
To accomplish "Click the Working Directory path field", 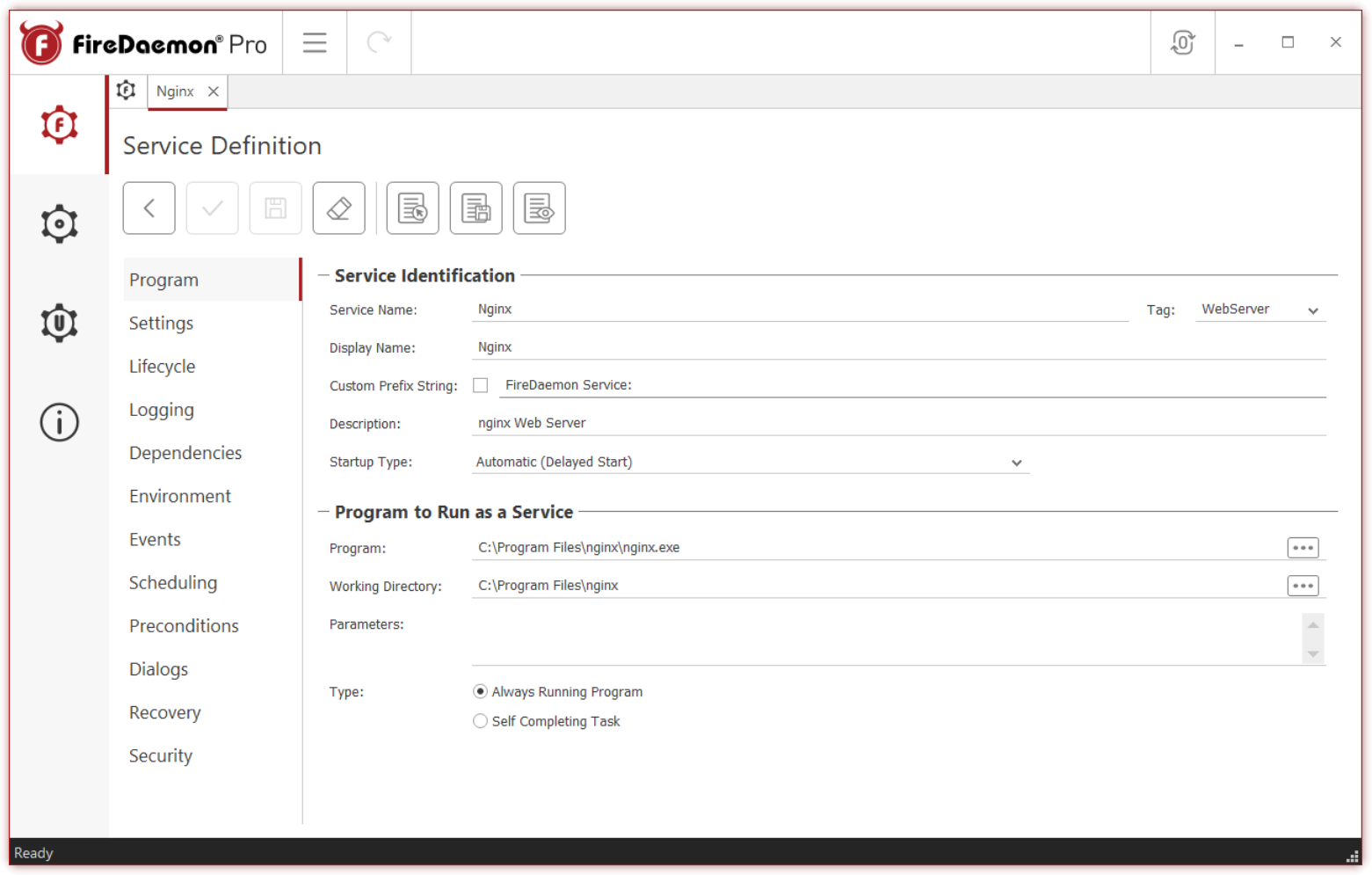I will (x=877, y=586).
